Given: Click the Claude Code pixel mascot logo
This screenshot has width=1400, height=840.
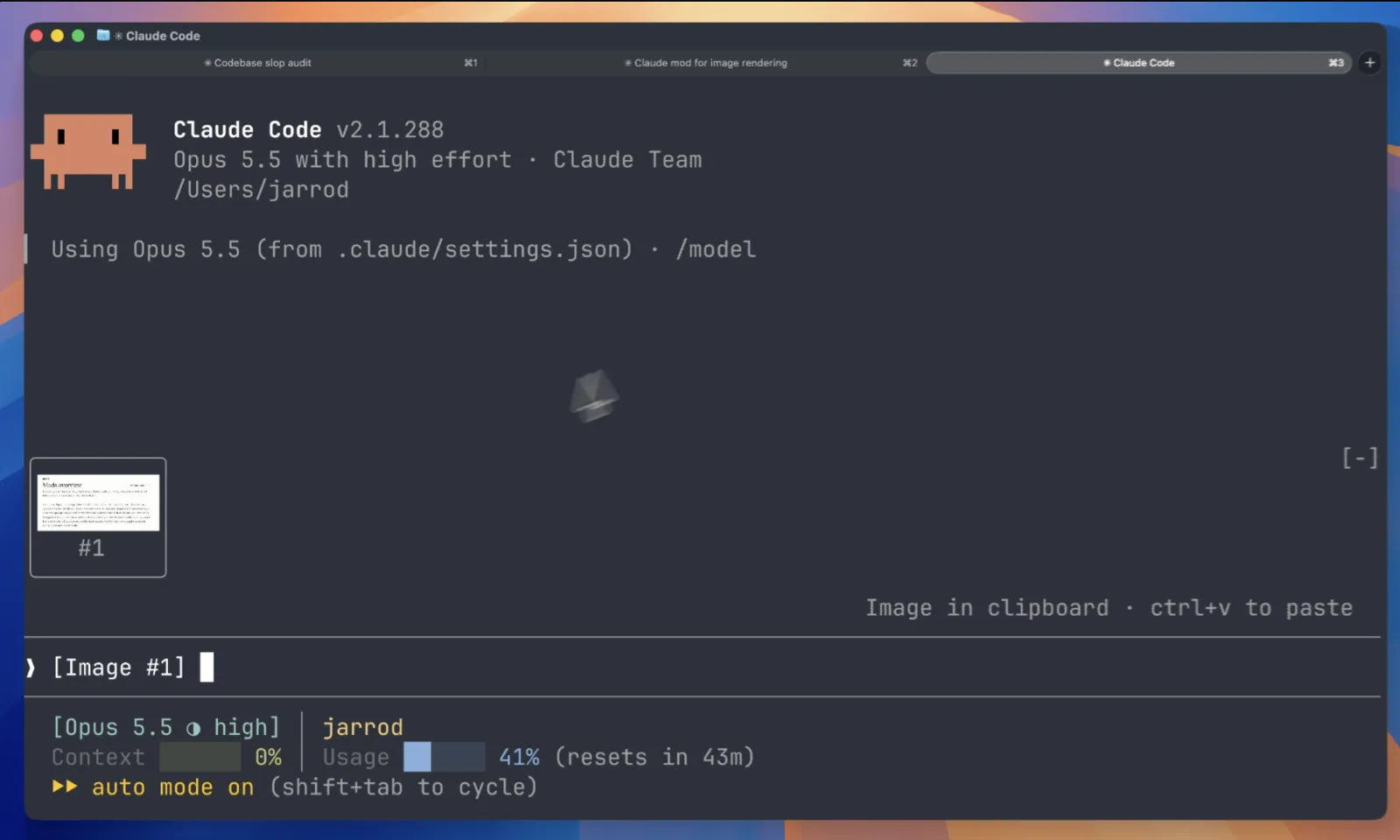Looking at the screenshot, I should (88, 151).
